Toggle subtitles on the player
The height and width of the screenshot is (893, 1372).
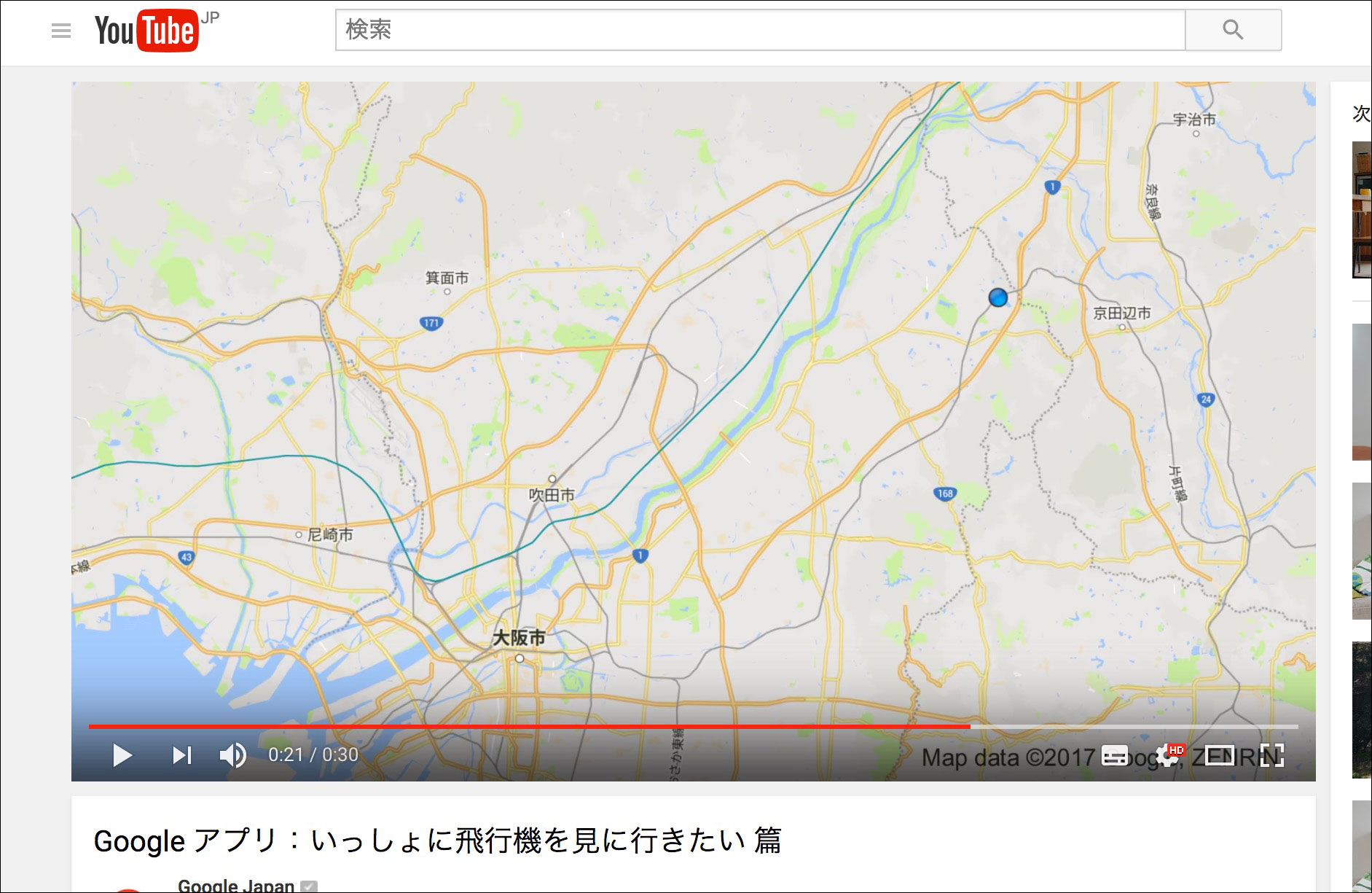click(1114, 756)
